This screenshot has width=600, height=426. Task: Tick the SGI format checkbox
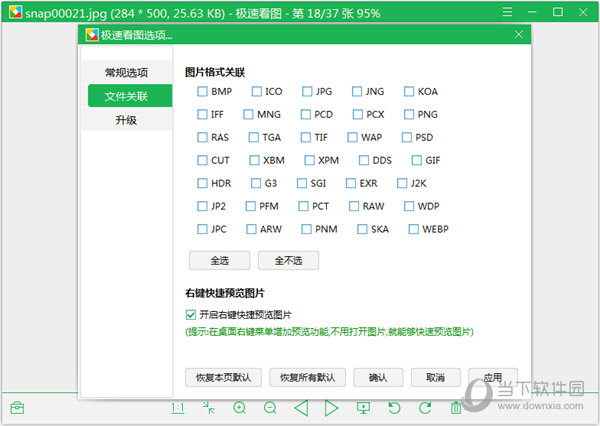point(302,183)
